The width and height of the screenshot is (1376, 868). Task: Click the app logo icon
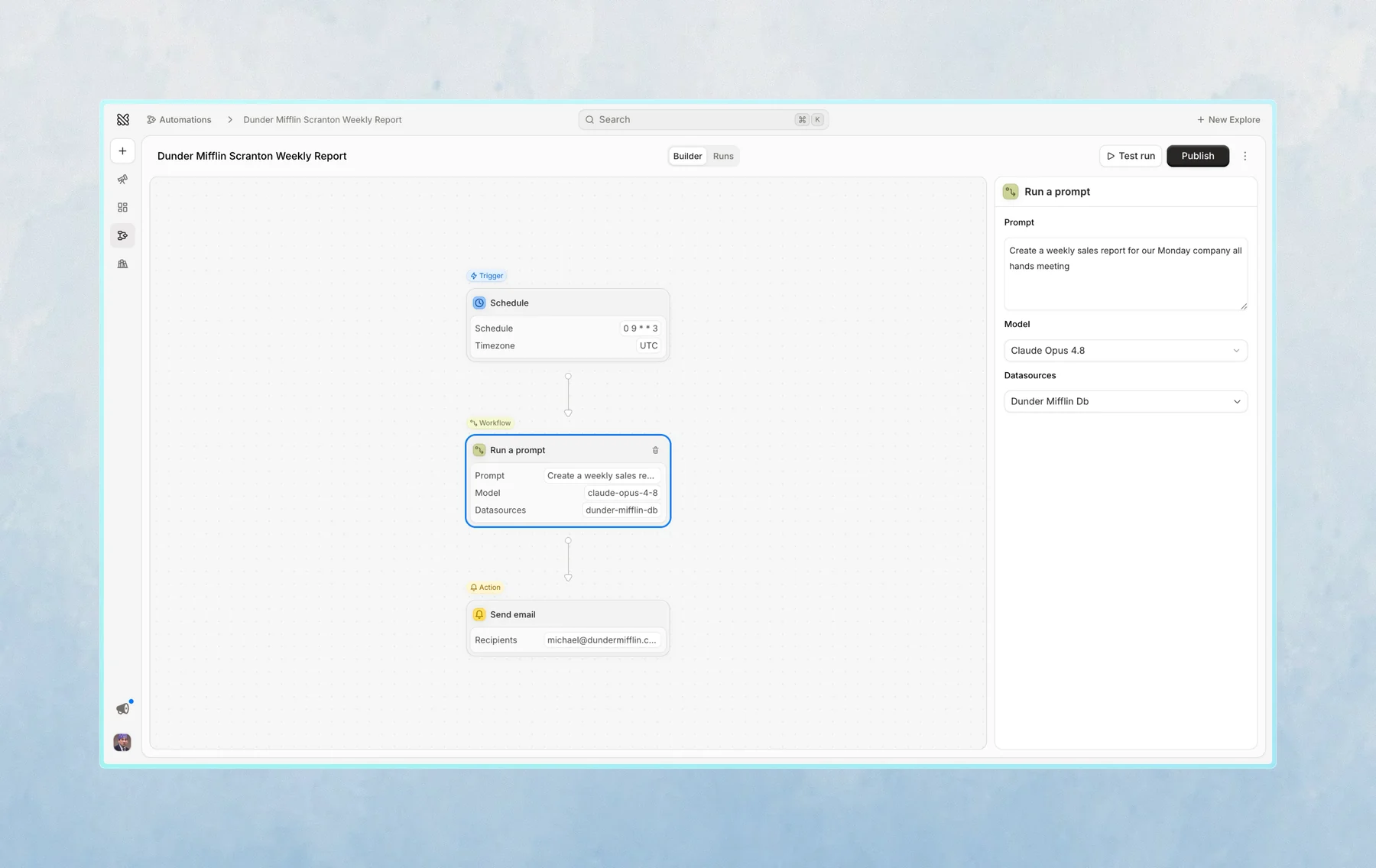pos(123,120)
